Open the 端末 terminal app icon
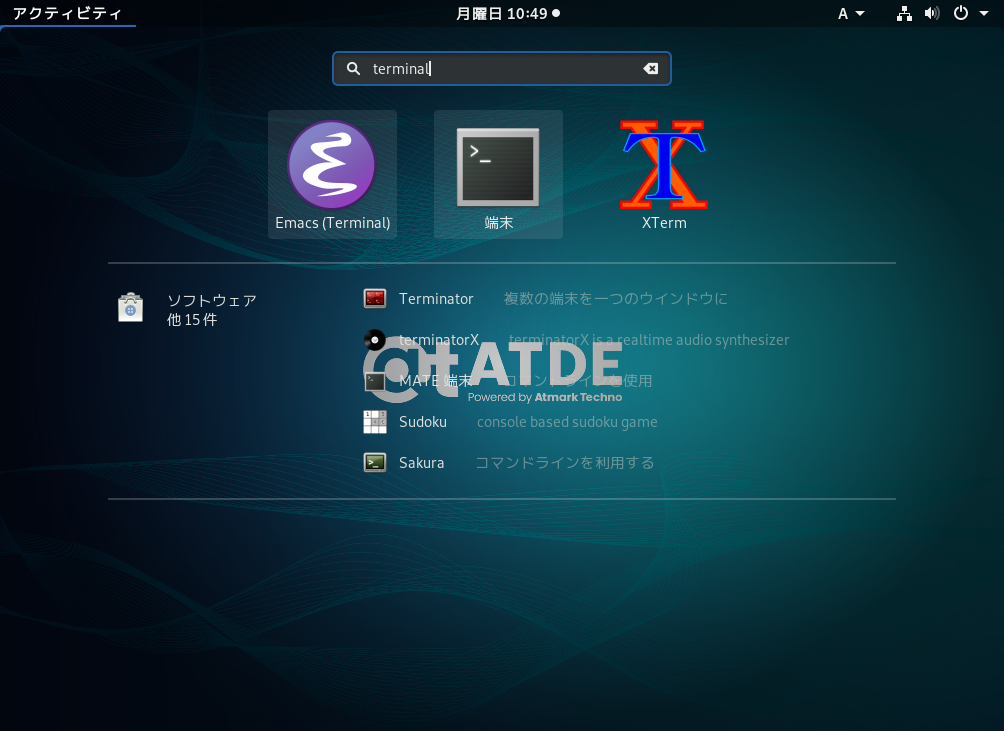 click(x=498, y=167)
